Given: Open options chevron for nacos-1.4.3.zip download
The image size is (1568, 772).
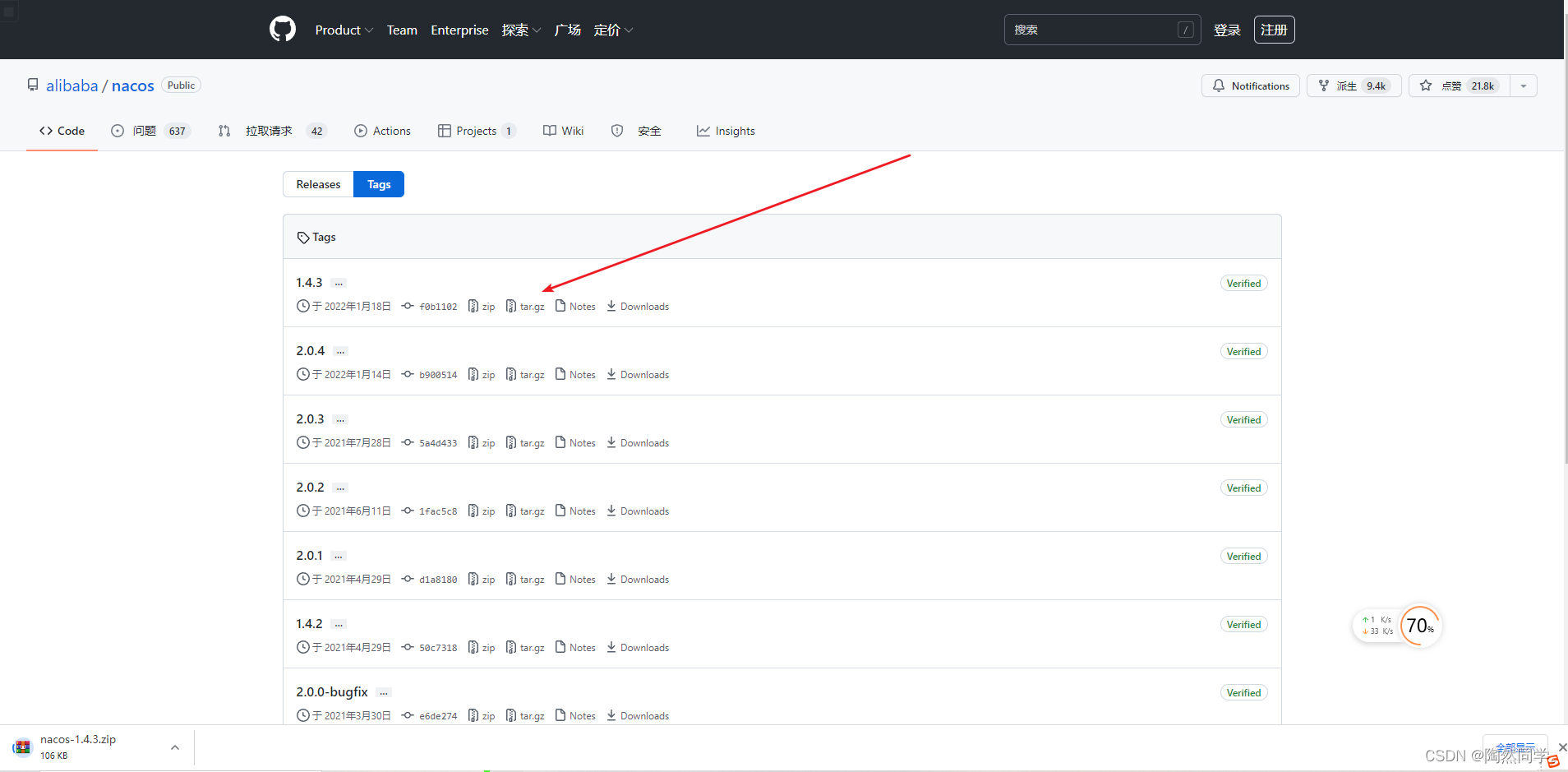Looking at the screenshot, I should tap(175, 747).
